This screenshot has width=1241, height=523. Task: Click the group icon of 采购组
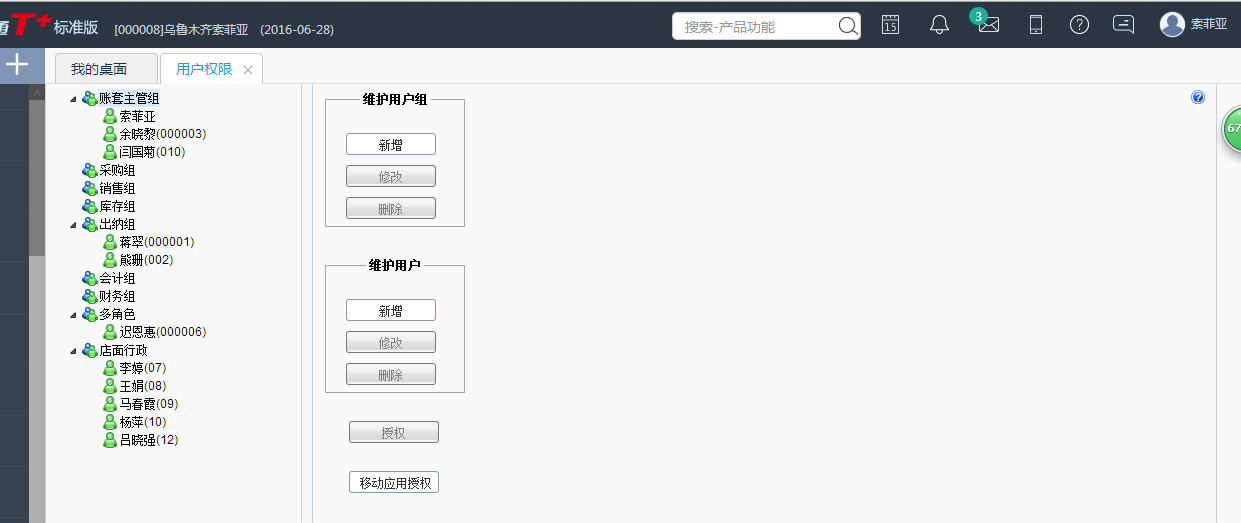point(90,170)
